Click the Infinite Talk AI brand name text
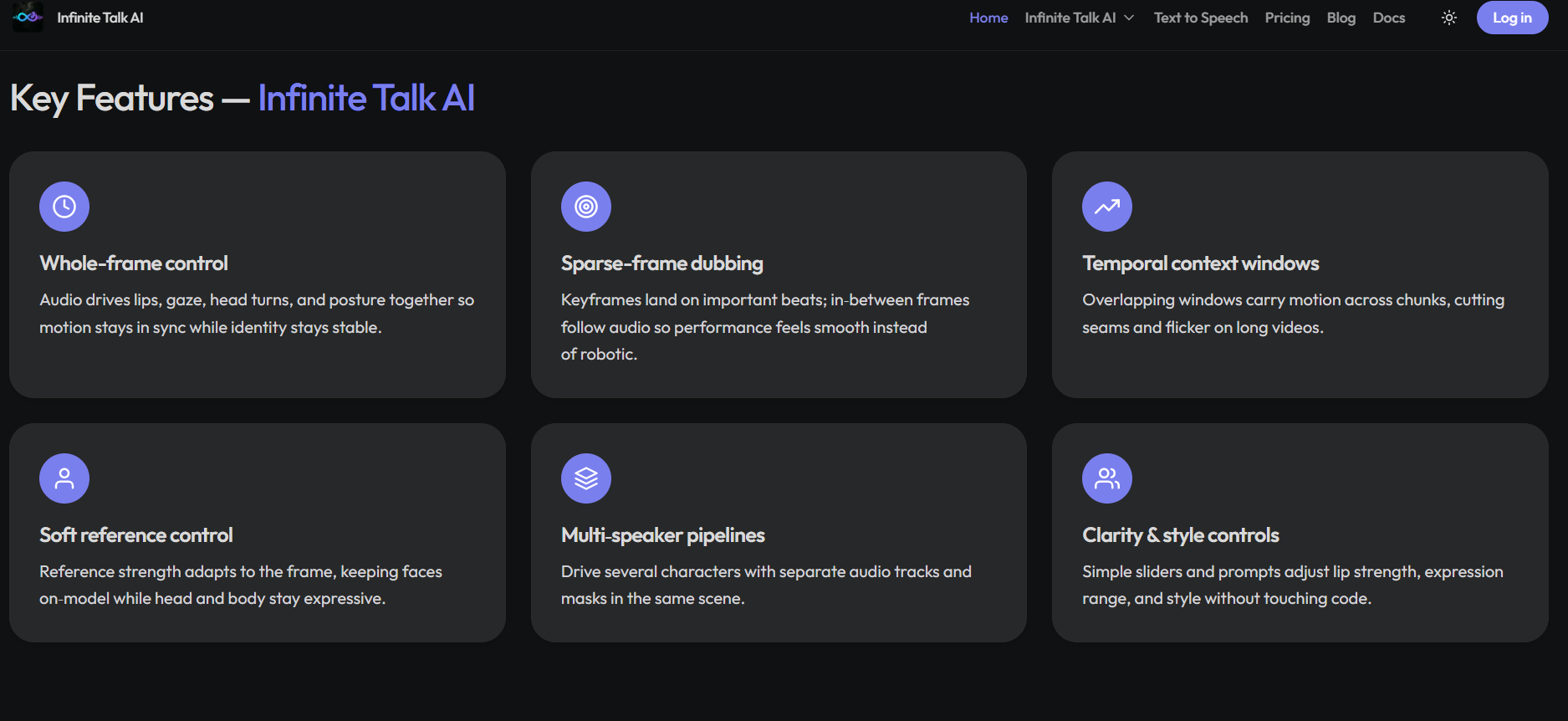 [x=100, y=17]
